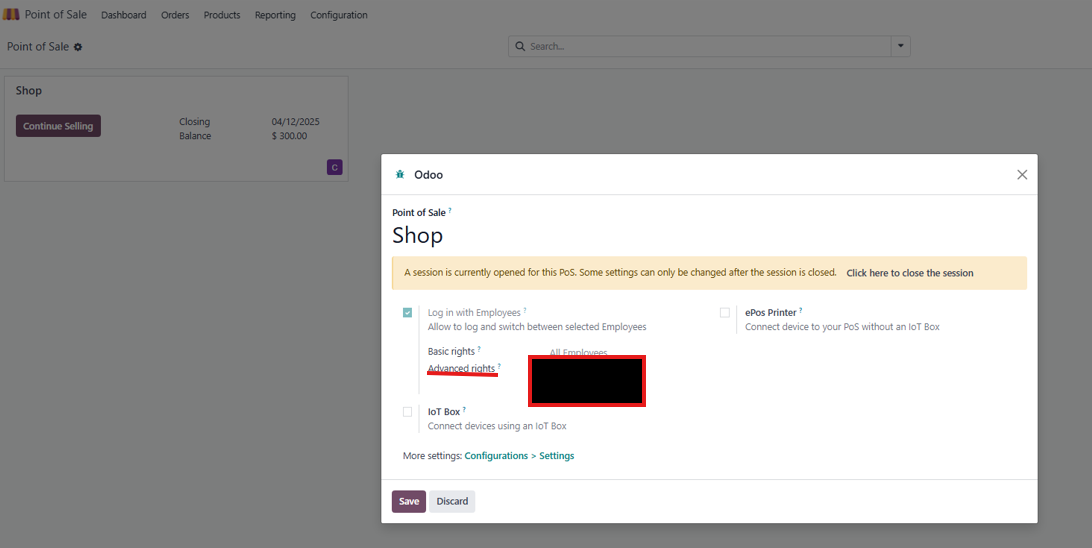This screenshot has height=548, width=1092.
Task: Click the Point of Sale app title
Action: (x=56, y=15)
